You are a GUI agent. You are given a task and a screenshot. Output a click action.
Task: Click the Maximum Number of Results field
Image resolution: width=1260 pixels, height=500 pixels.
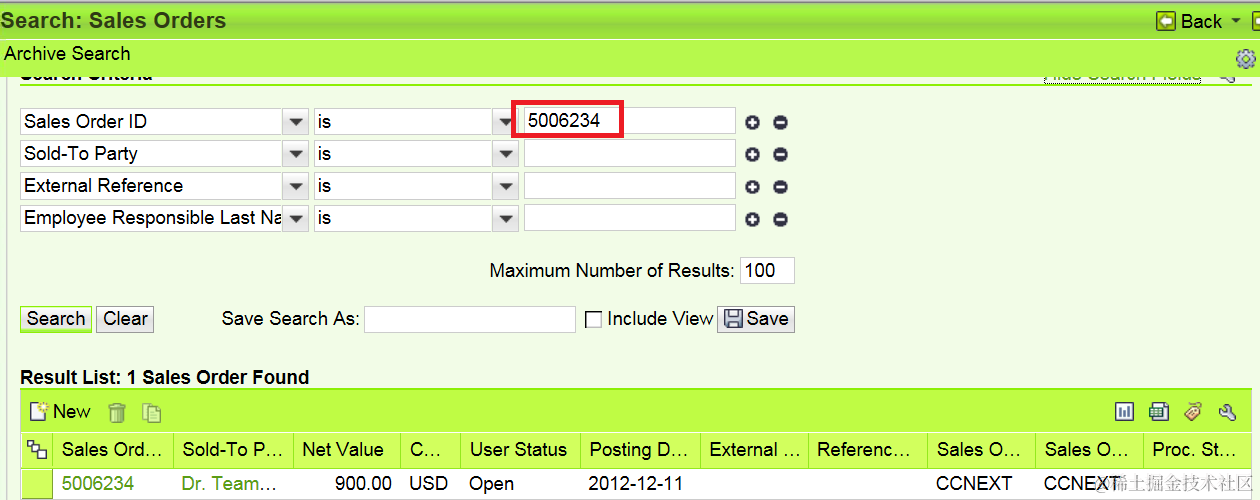pos(767,270)
